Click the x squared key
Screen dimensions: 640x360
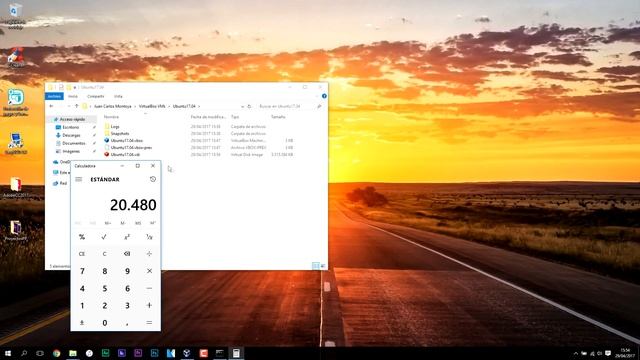pos(127,237)
